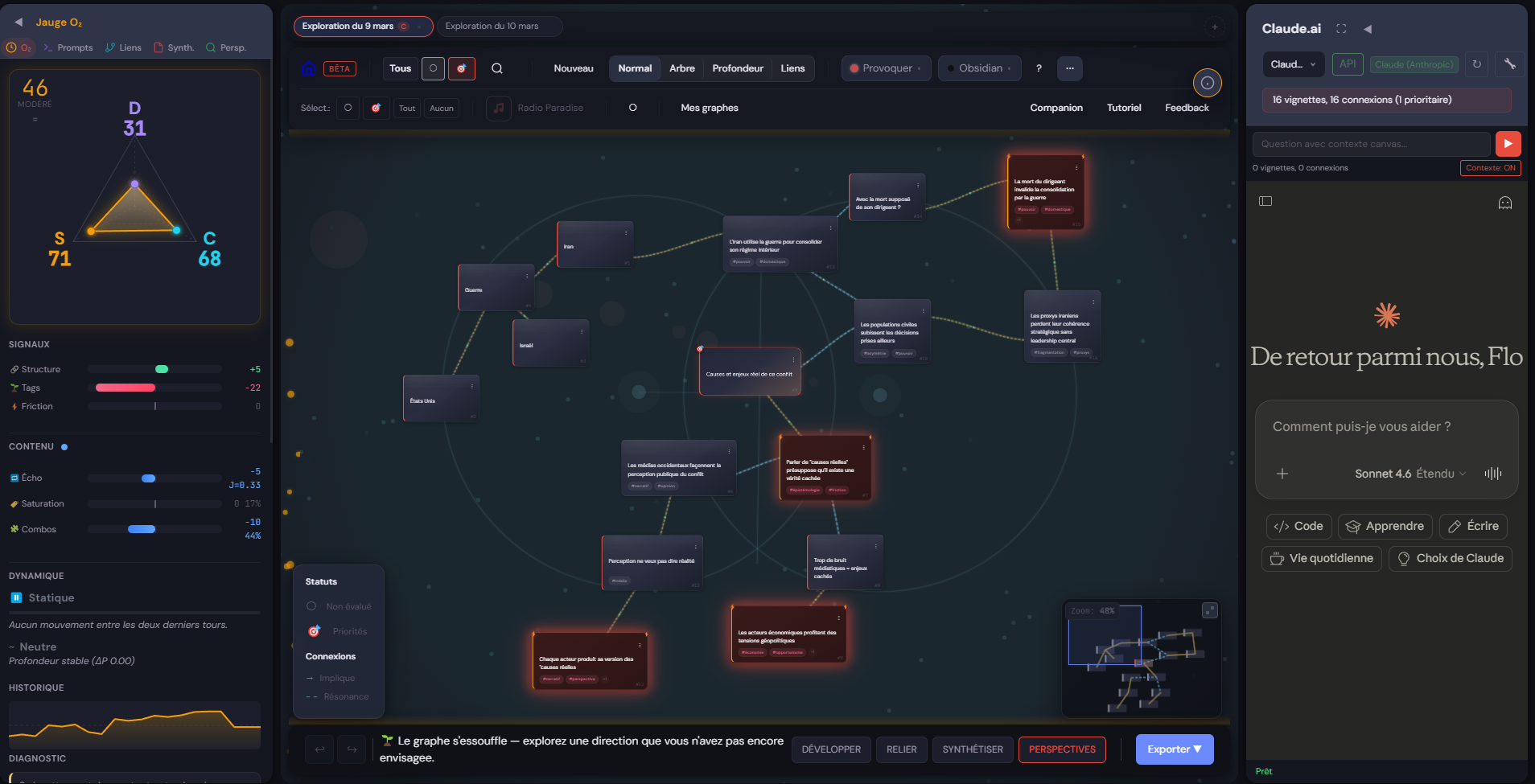Click the home icon beside the BÊTA badge
Screen dimensions: 1535x784
tap(308, 68)
